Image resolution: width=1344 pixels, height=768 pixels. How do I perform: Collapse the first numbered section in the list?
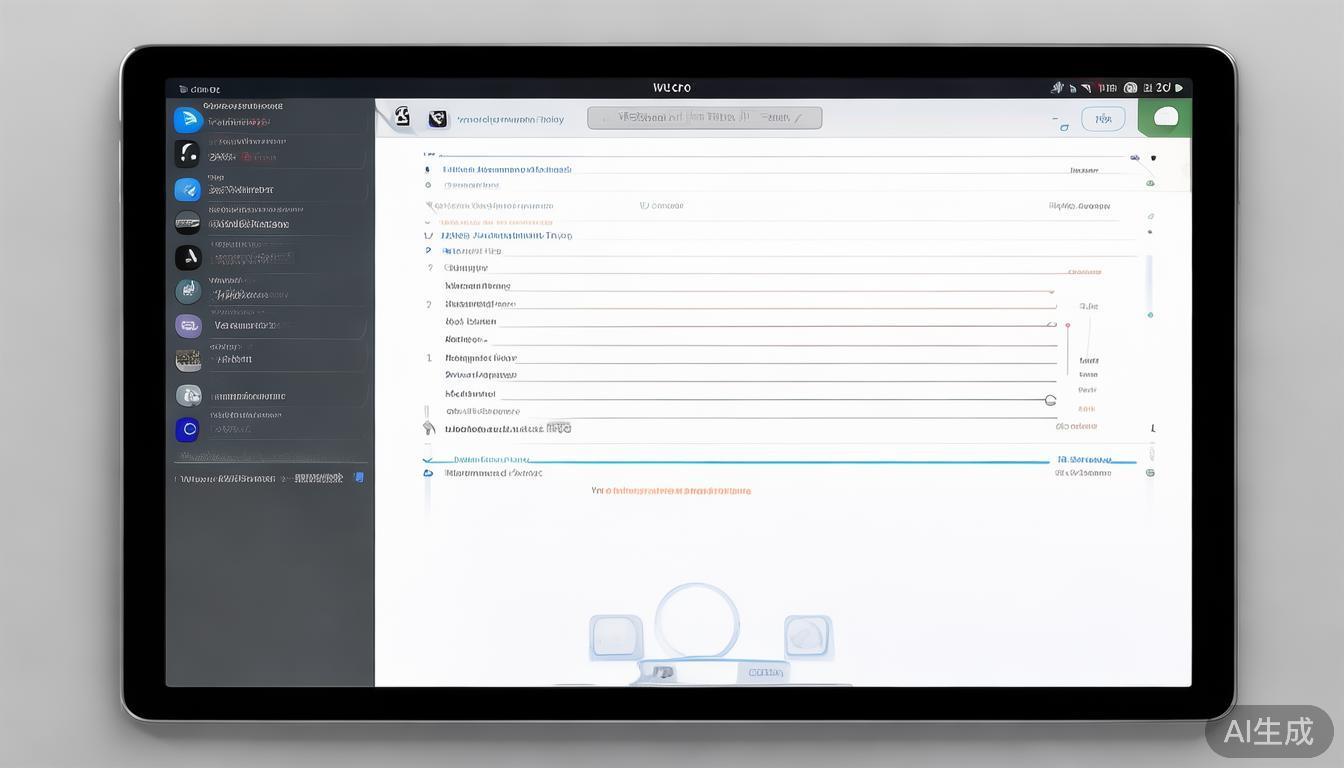pyautogui.click(x=429, y=236)
